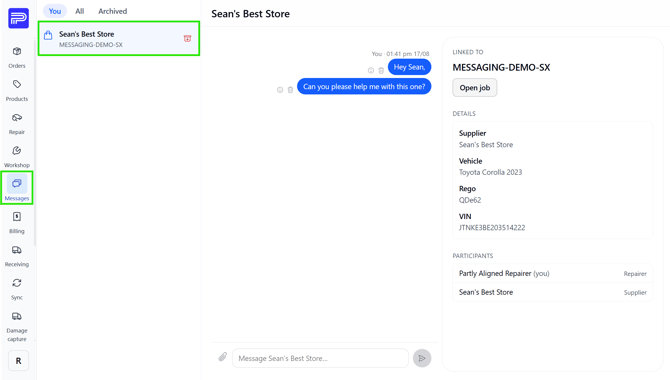Viewport: 670px width, 380px height.
Task: Archive the Sean's Best Store conversation
Action: pyautogui.click(x=187, y=38)
